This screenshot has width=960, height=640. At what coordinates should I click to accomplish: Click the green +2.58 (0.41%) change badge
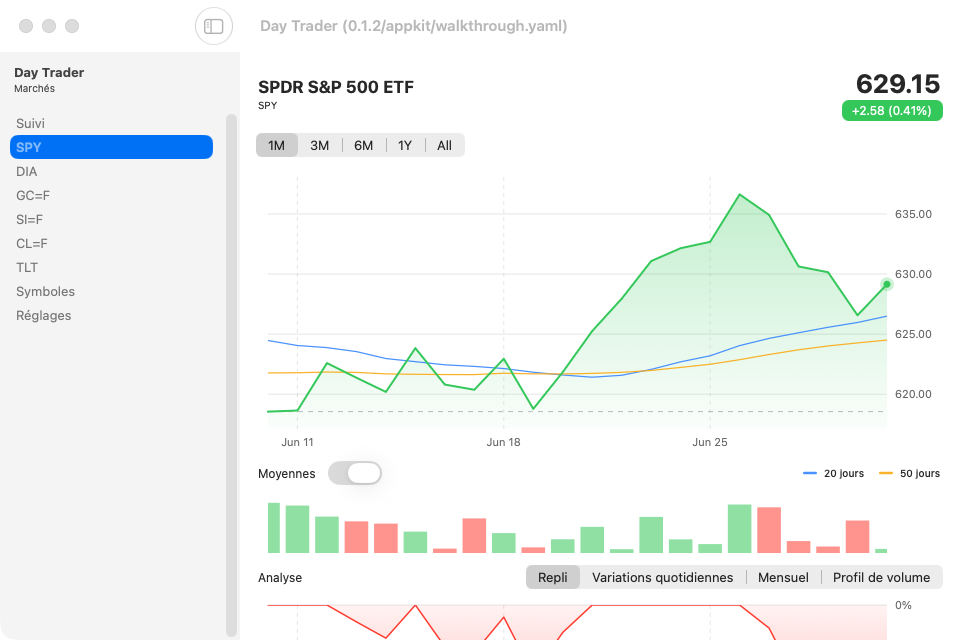point(892,111)
